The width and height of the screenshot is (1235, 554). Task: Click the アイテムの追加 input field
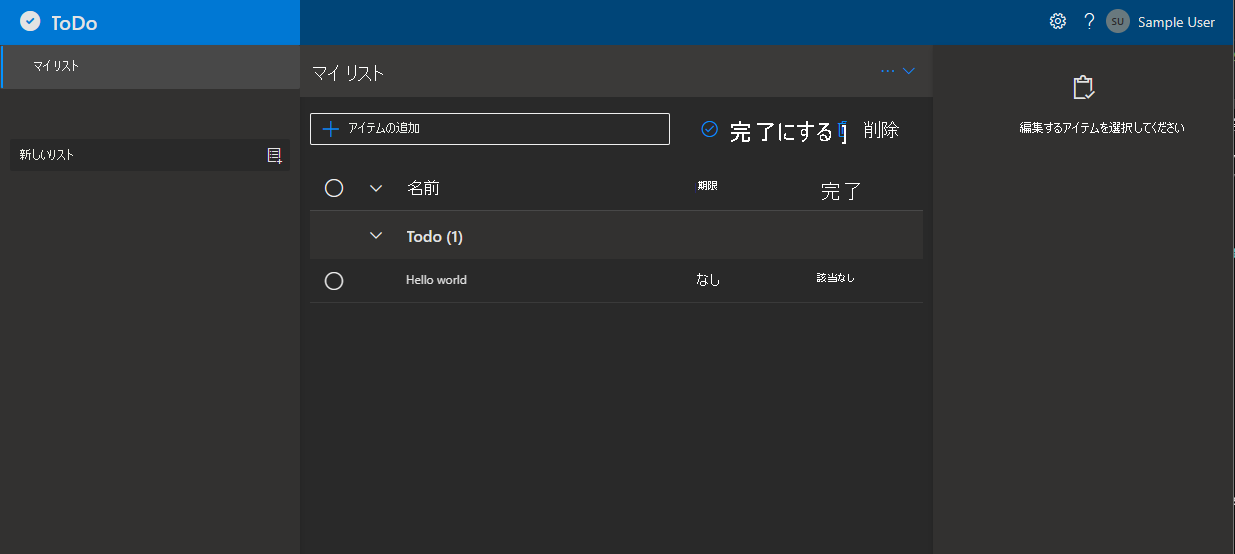(490, 129)
